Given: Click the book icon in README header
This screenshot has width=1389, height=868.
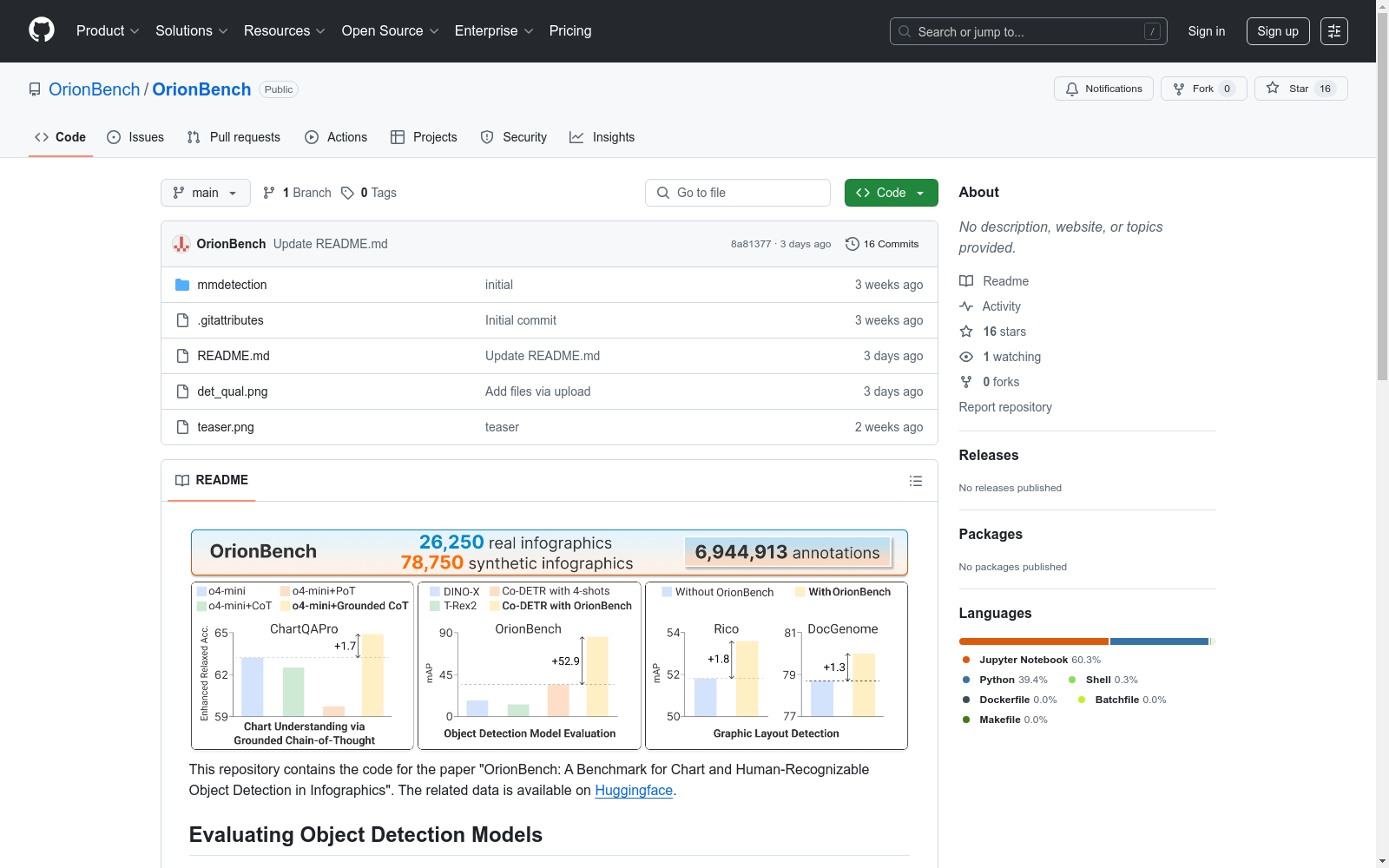Looking at the screenshot, I should tap(182, 481).
